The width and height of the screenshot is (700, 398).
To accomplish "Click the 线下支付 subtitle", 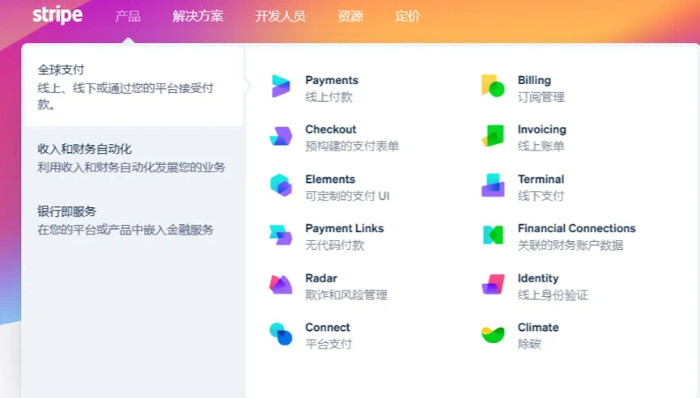I will [x=542, y=196].
